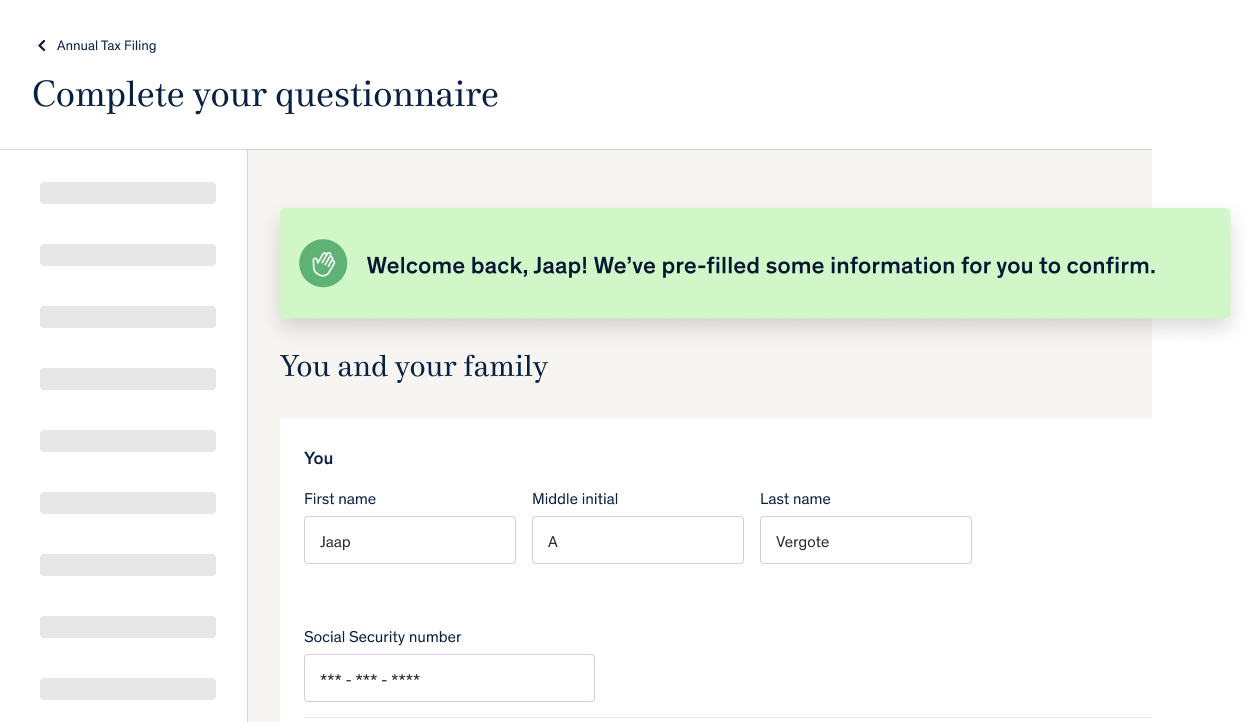Choose the fifth sidebar placeholder item
Viewport: 1255px width, 722px height.
pyautogui.click(x=128, y=441)
